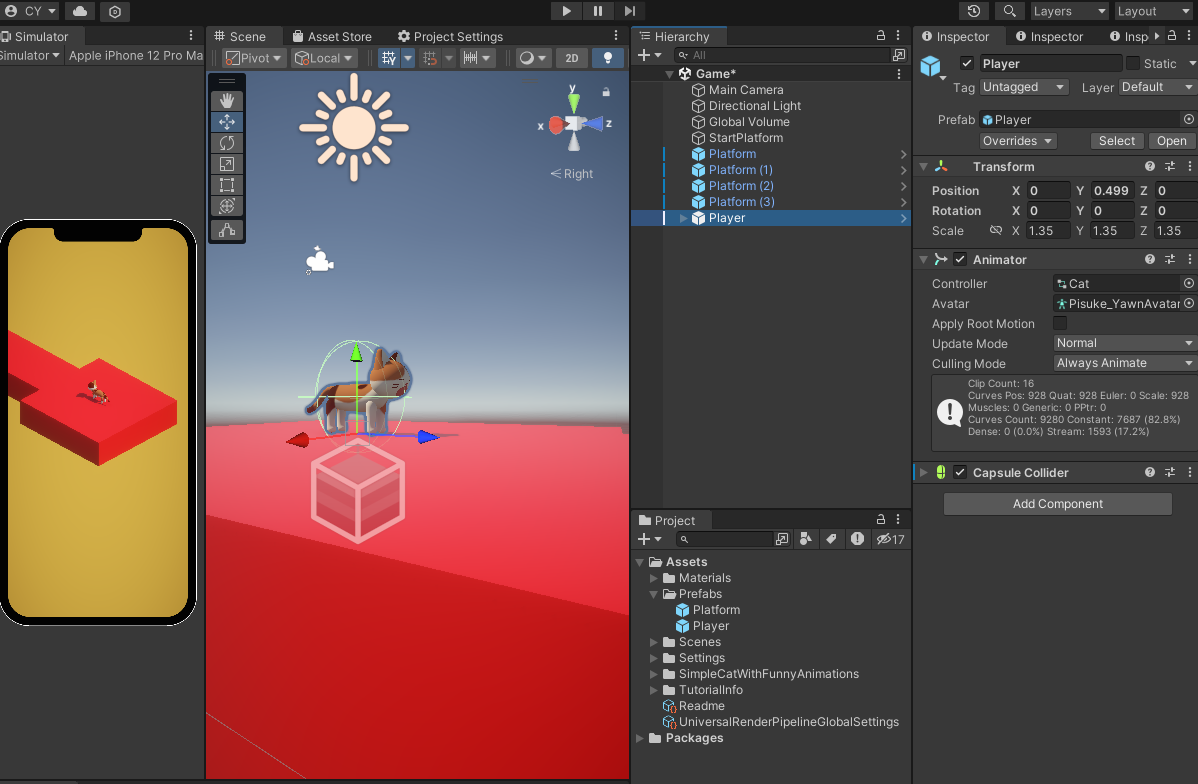
Task: Click the Select prefab button
Action: click(x=1116, y=141)
